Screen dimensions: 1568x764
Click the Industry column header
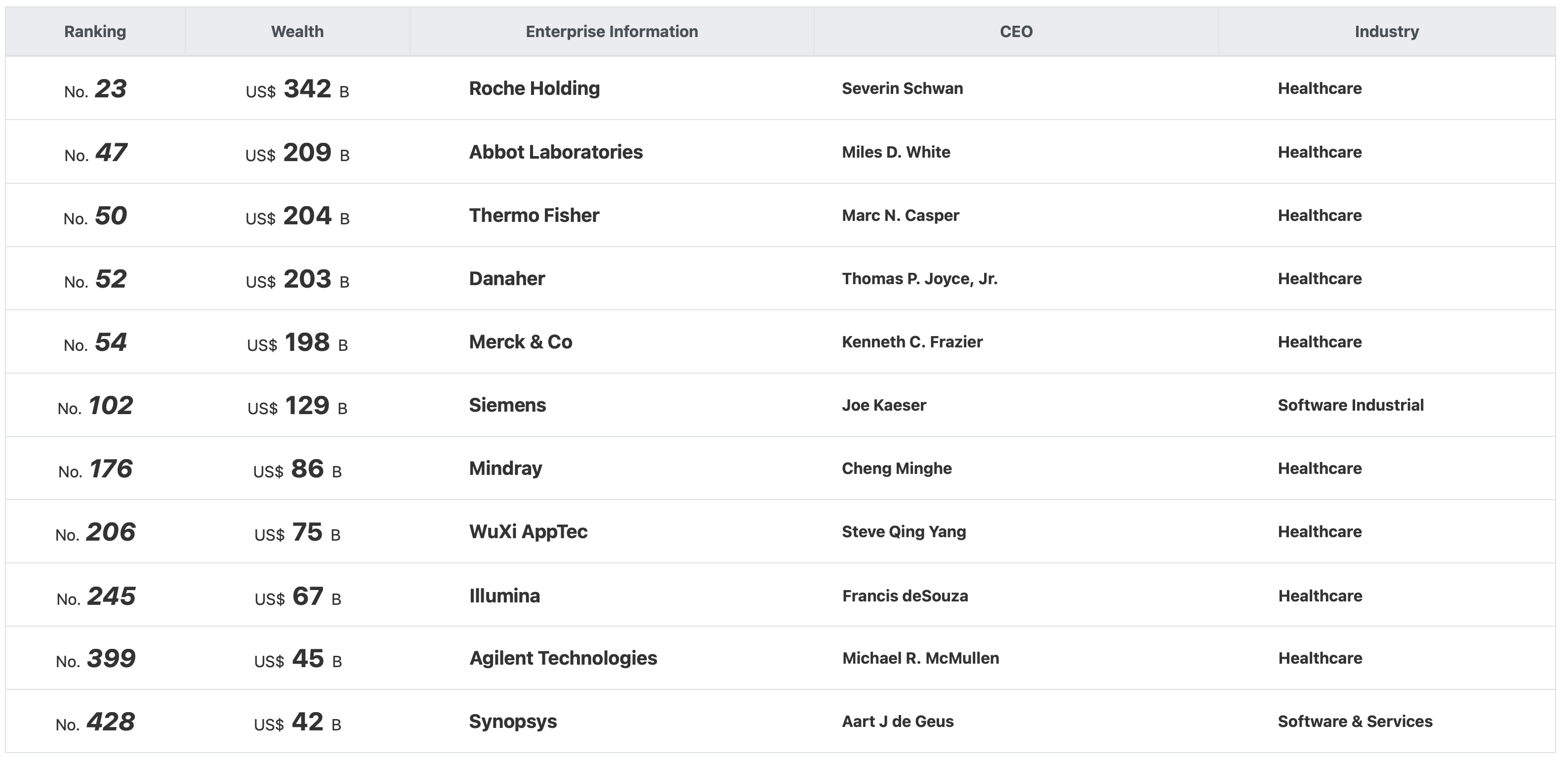pyautogui.click(x=1387, y=32)
